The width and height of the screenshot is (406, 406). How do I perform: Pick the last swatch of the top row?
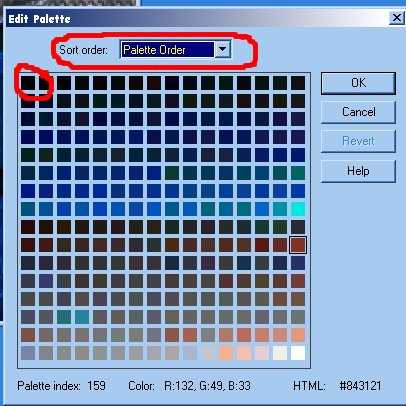coord(298,83)
